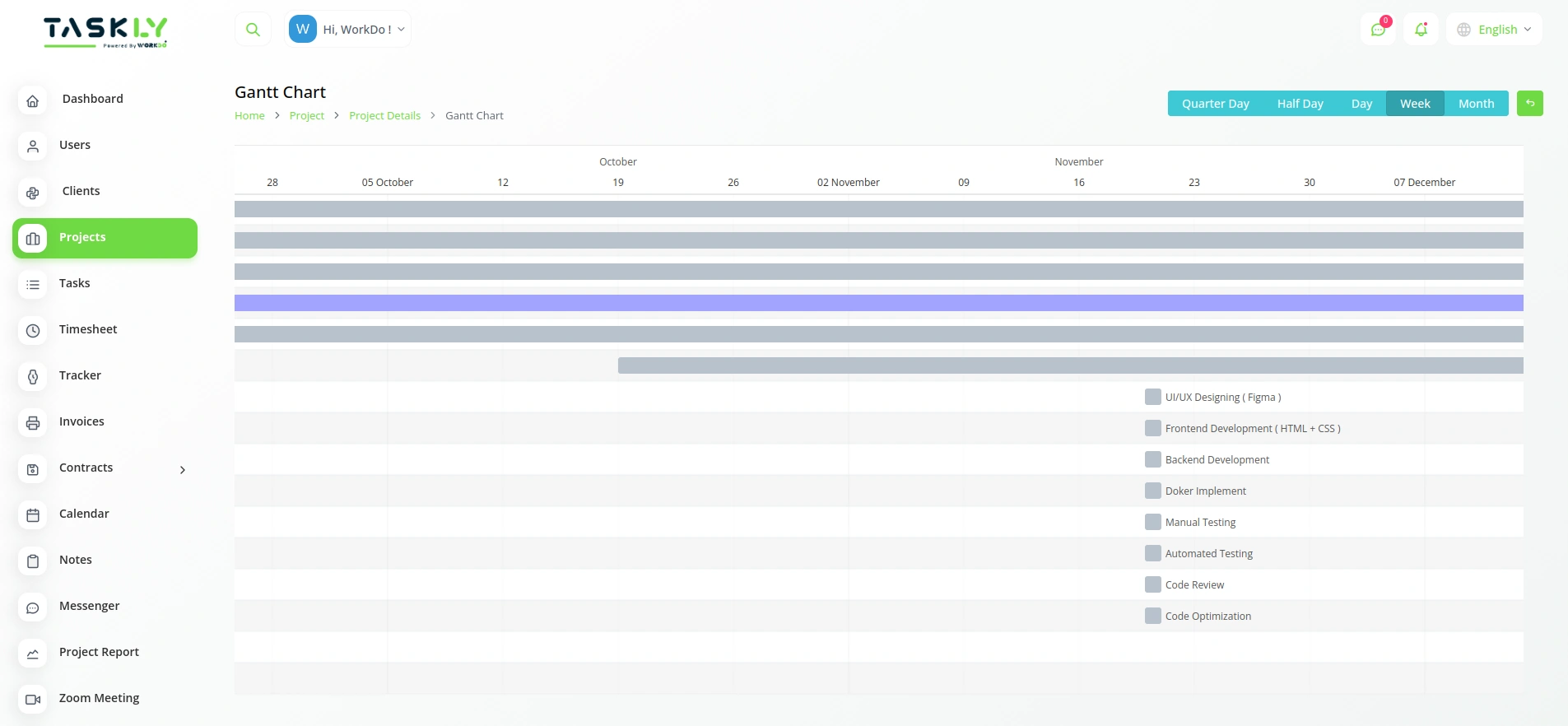The height and width of the screenshot is (726, 1568).
Task: Open the notifications bell icon
Action: [1421, 30]
